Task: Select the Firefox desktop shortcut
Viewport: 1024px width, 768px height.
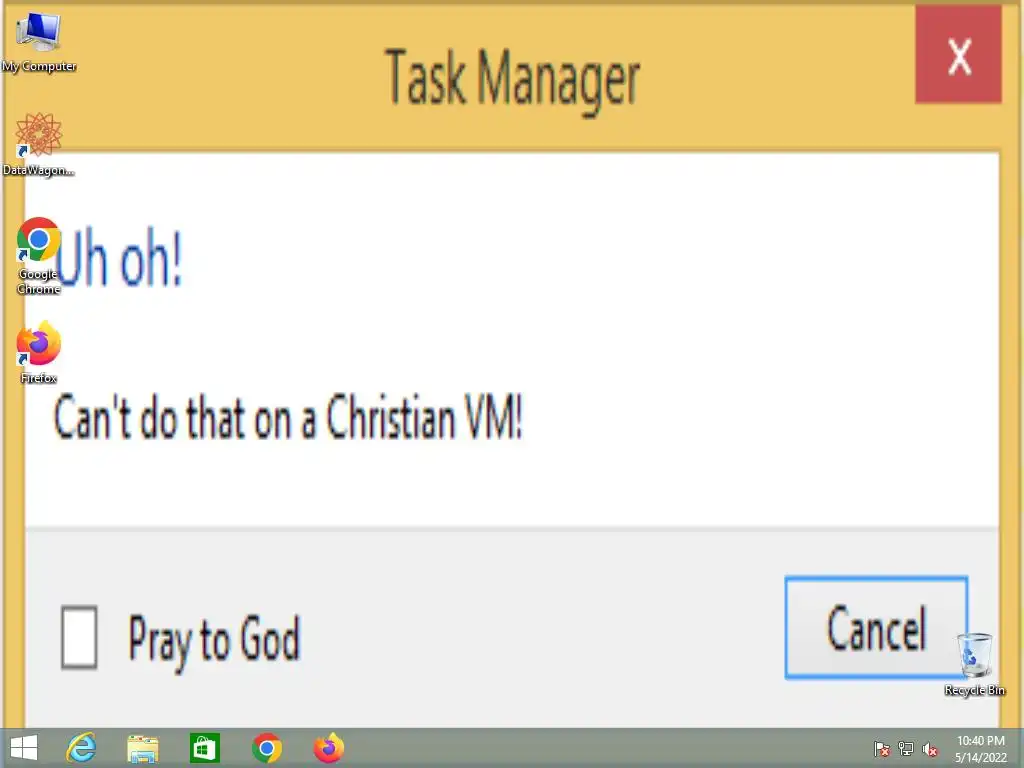Action: (x=39, y=352)
